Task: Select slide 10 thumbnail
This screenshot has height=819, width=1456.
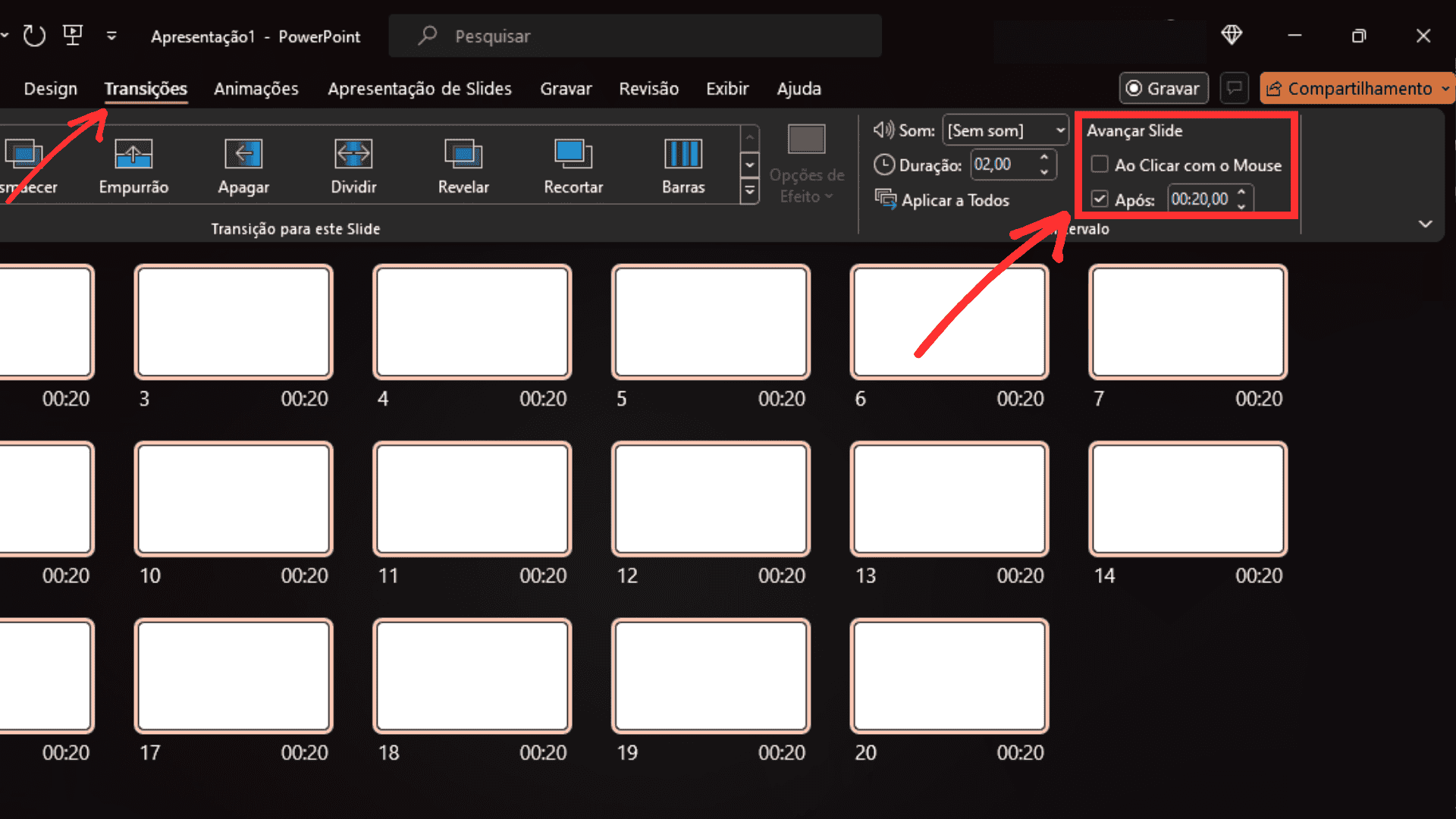Action: (234, 499)
